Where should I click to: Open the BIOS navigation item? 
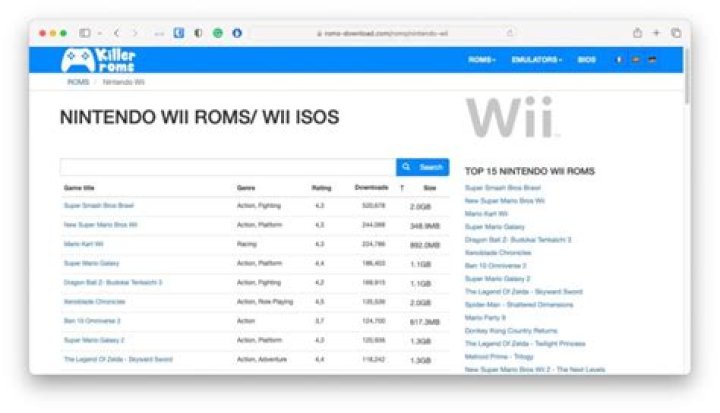click(587, 60)
